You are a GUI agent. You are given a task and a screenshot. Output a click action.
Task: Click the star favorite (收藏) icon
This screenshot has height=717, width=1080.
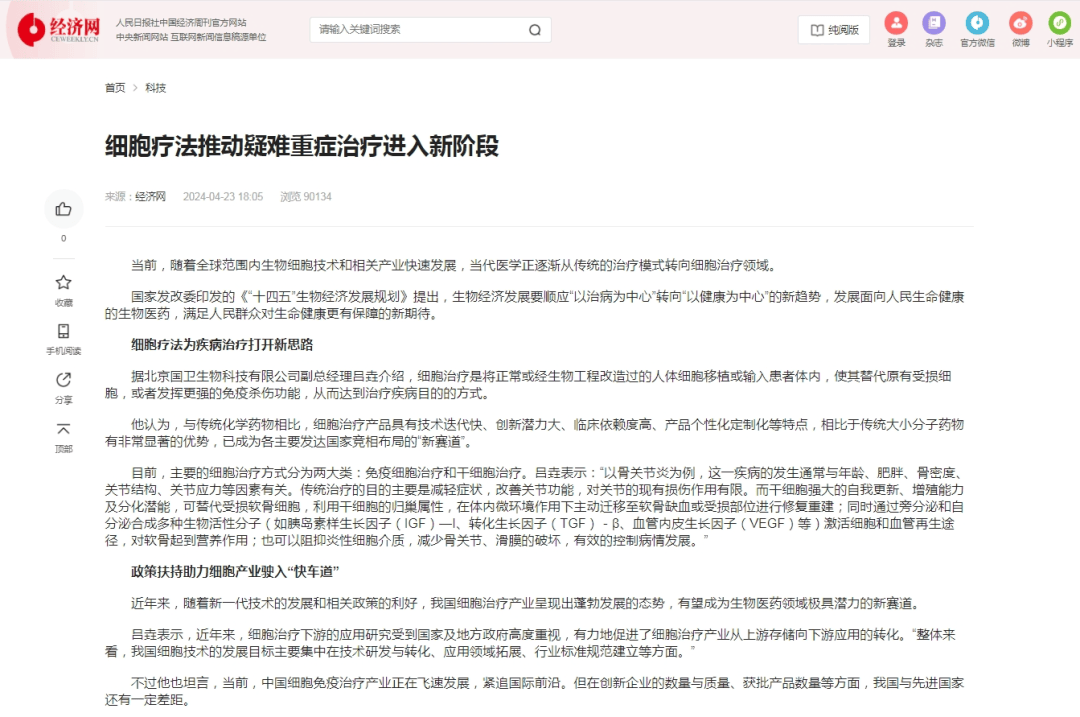pyautogui.click(x=64, y=283)
